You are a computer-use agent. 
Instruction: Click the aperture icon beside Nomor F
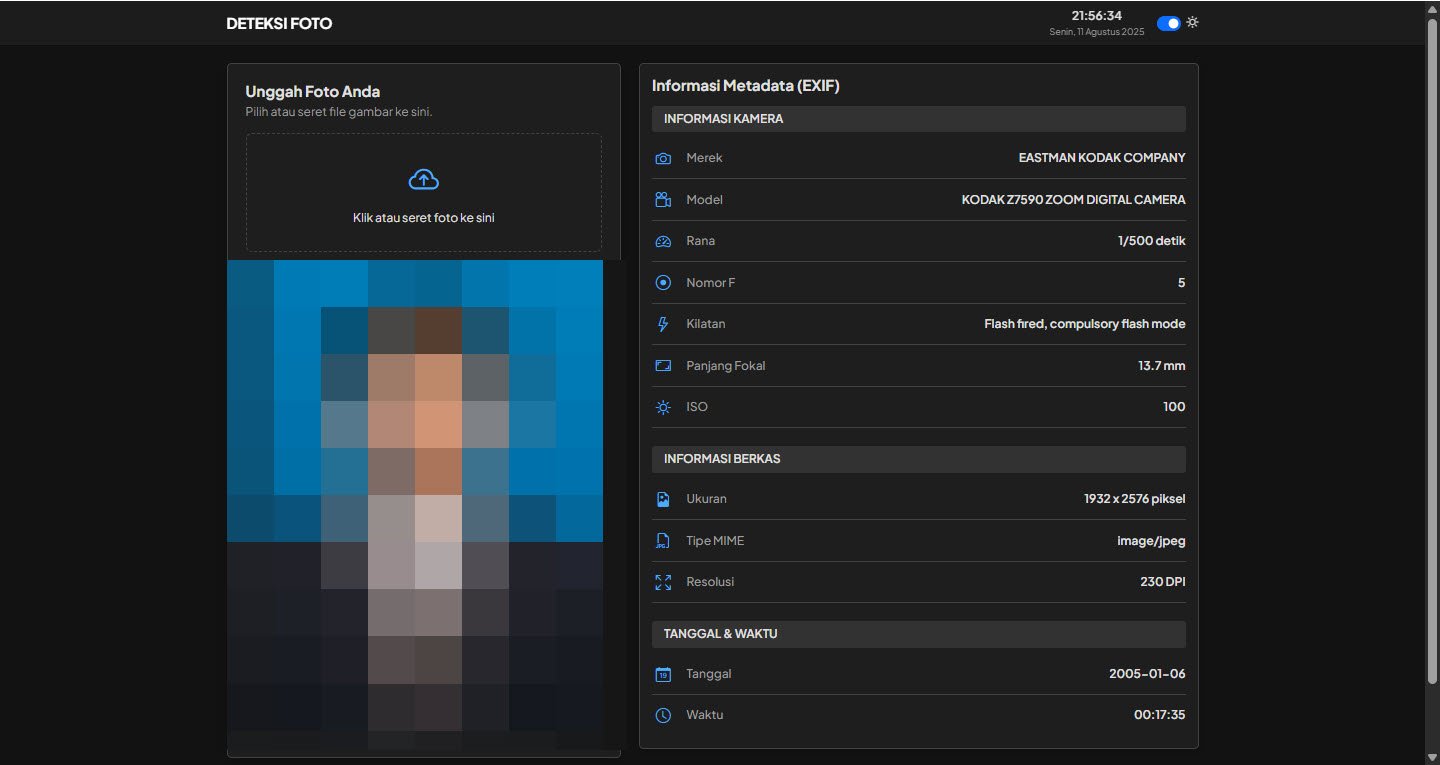[663, 283]
